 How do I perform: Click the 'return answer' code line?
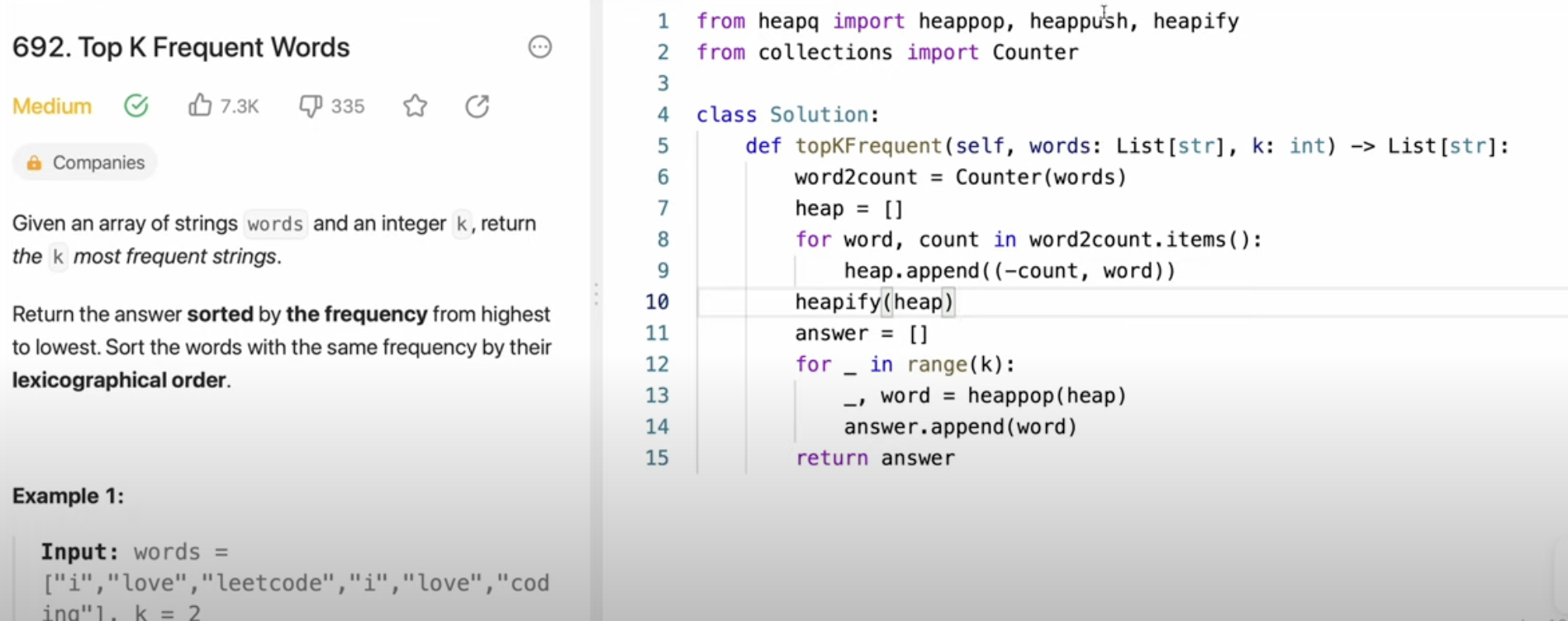875,458
